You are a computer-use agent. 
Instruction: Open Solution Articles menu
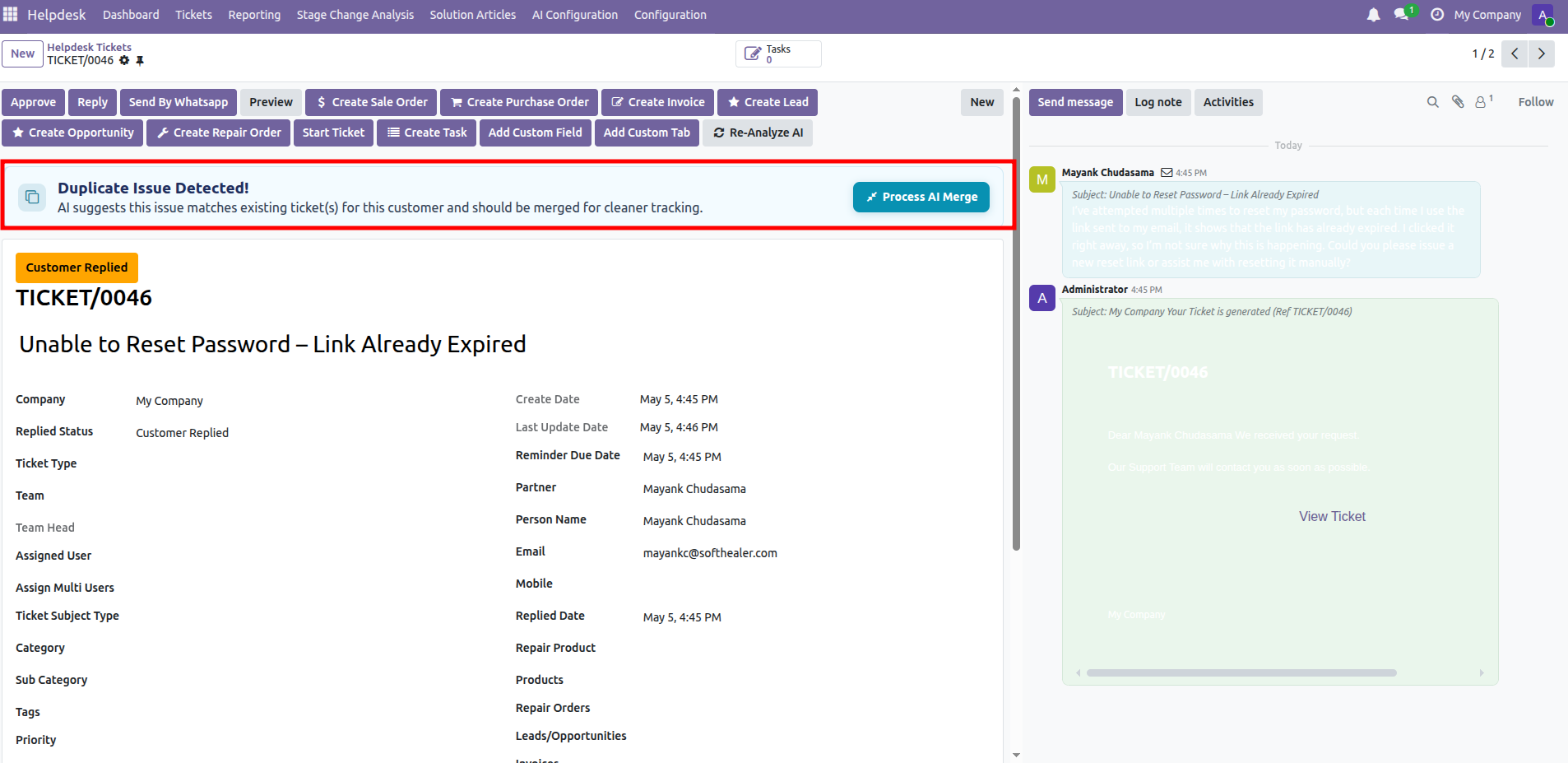pyautogui.click(x=473, y=15)
